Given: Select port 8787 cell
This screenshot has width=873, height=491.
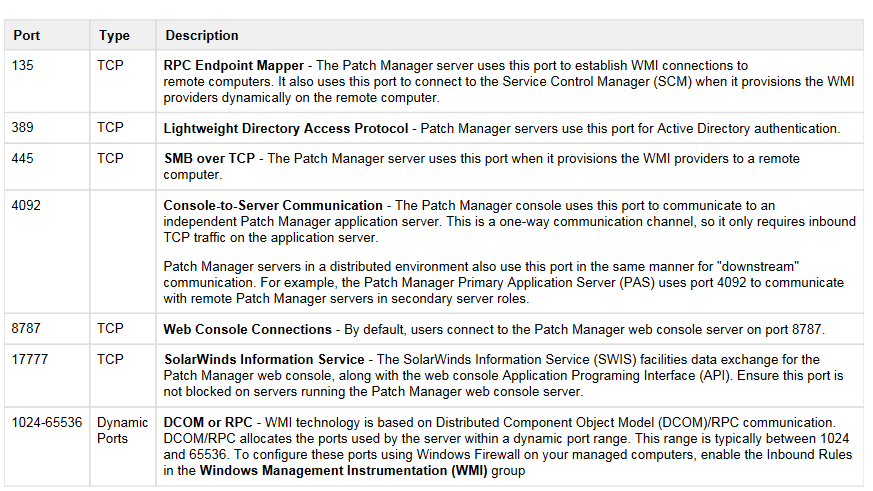Looking at the screenshot, I should click(x=47, y=328).
